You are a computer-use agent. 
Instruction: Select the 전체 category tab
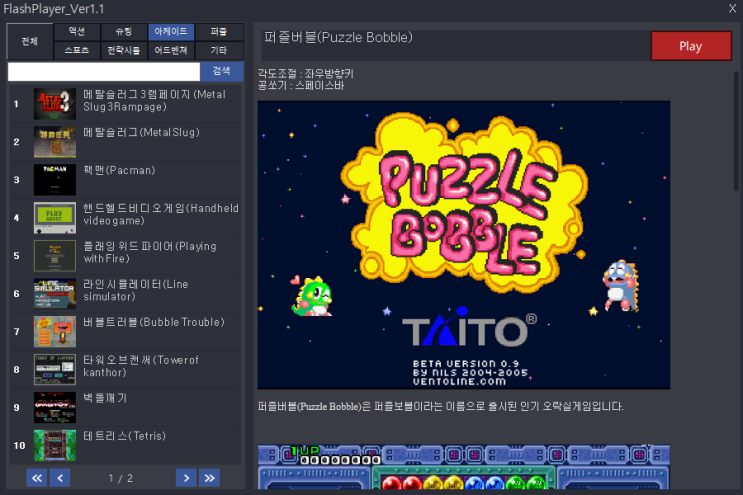[x=29, y=41]
